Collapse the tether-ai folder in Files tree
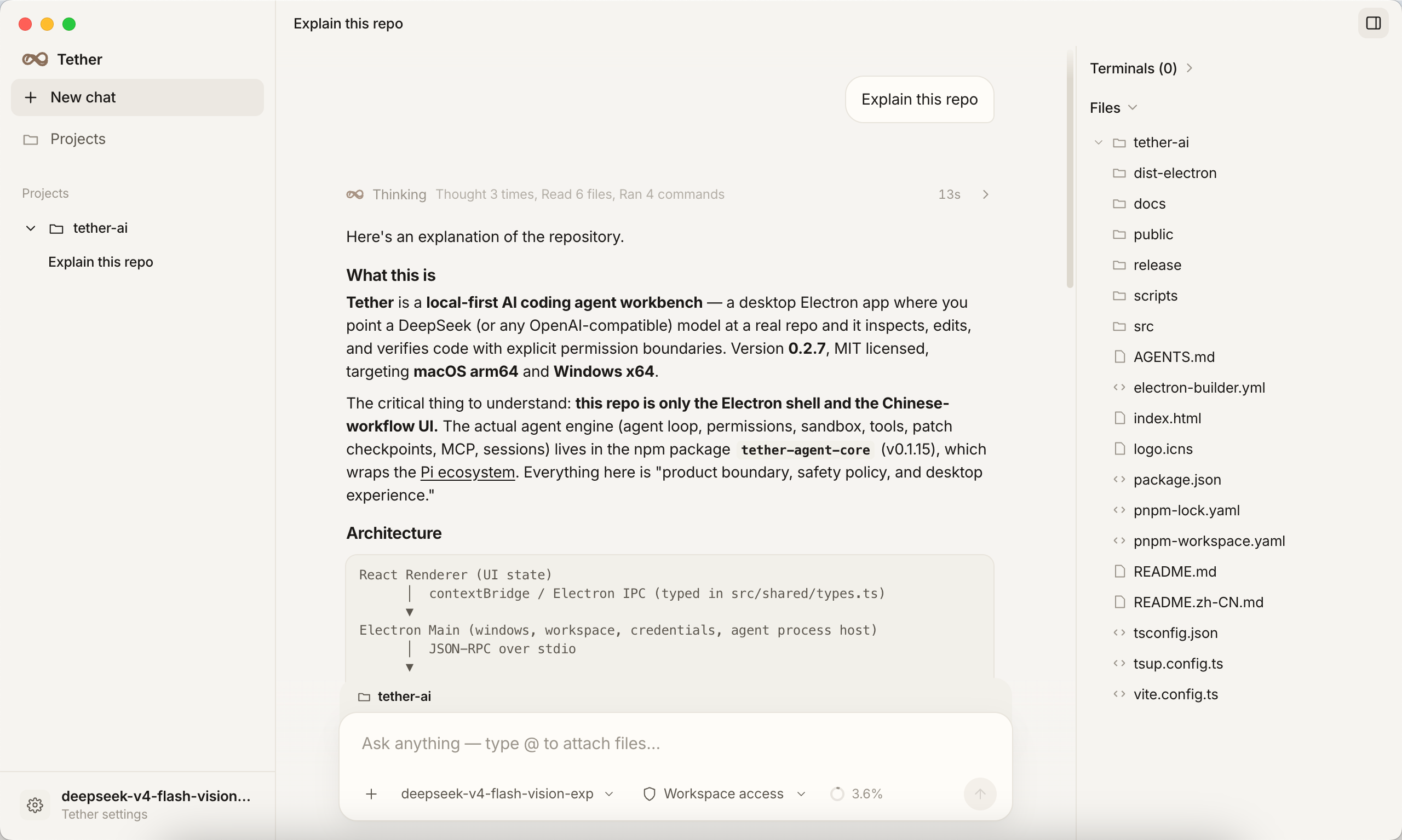 (x=1098, y=142)
